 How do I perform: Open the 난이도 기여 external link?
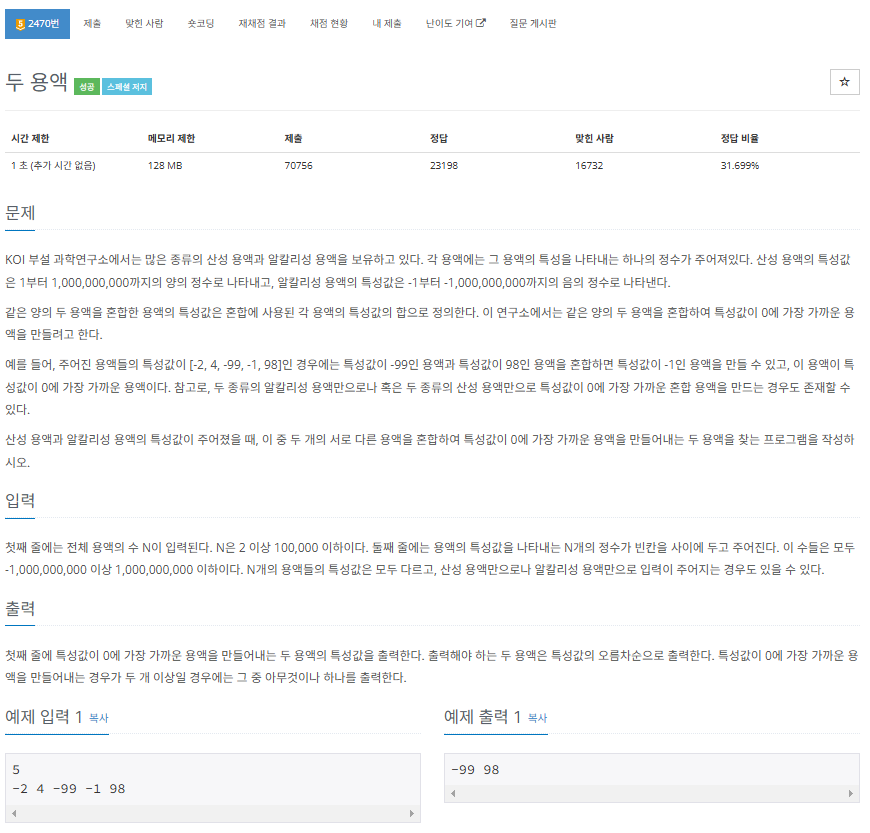pyautogui.click(x=456, y=24)
